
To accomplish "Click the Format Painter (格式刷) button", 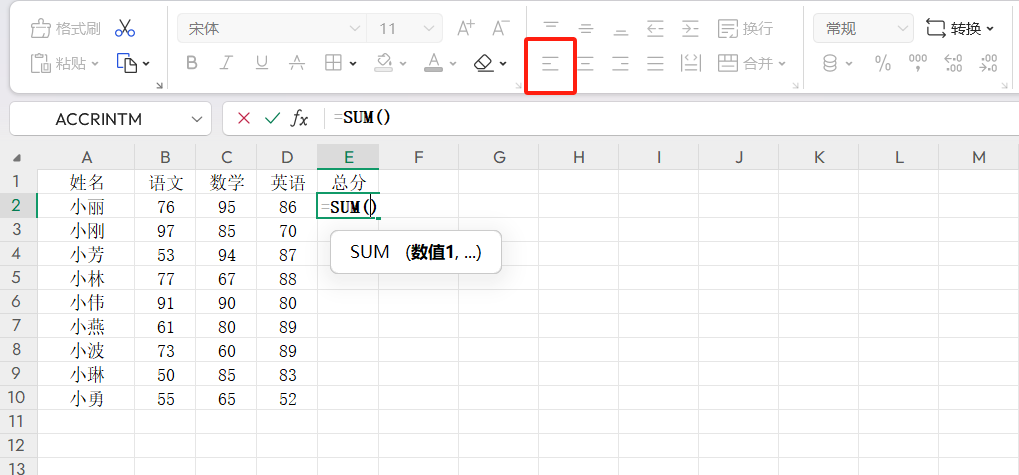I will click(x=65, y=28).
